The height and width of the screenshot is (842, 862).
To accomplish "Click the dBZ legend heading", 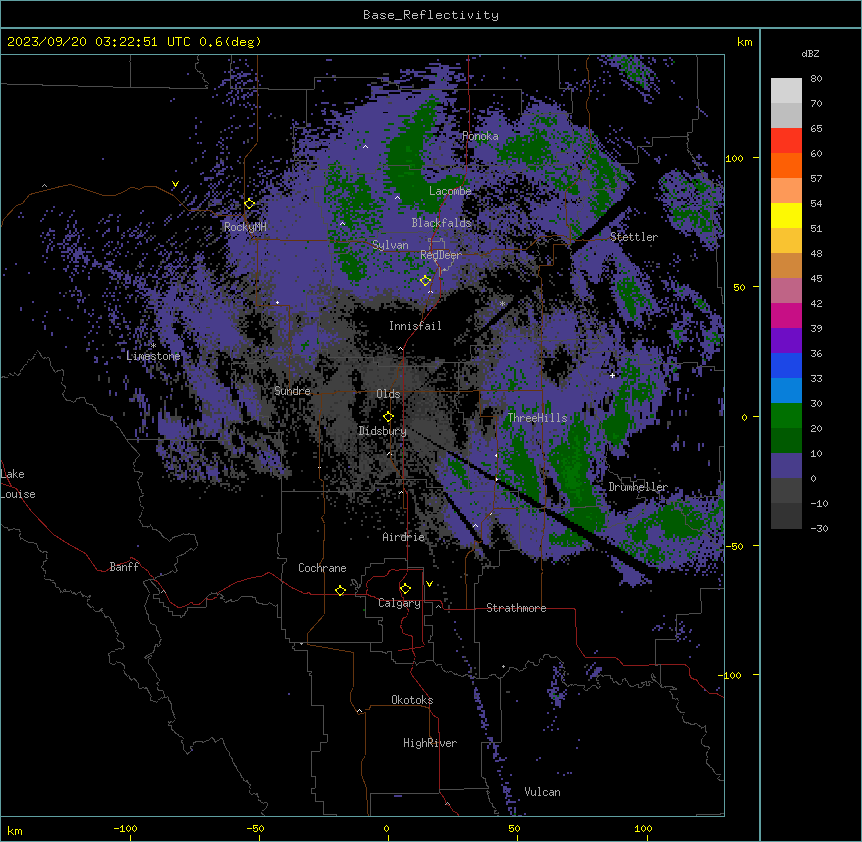I will [x=810, y=53].
